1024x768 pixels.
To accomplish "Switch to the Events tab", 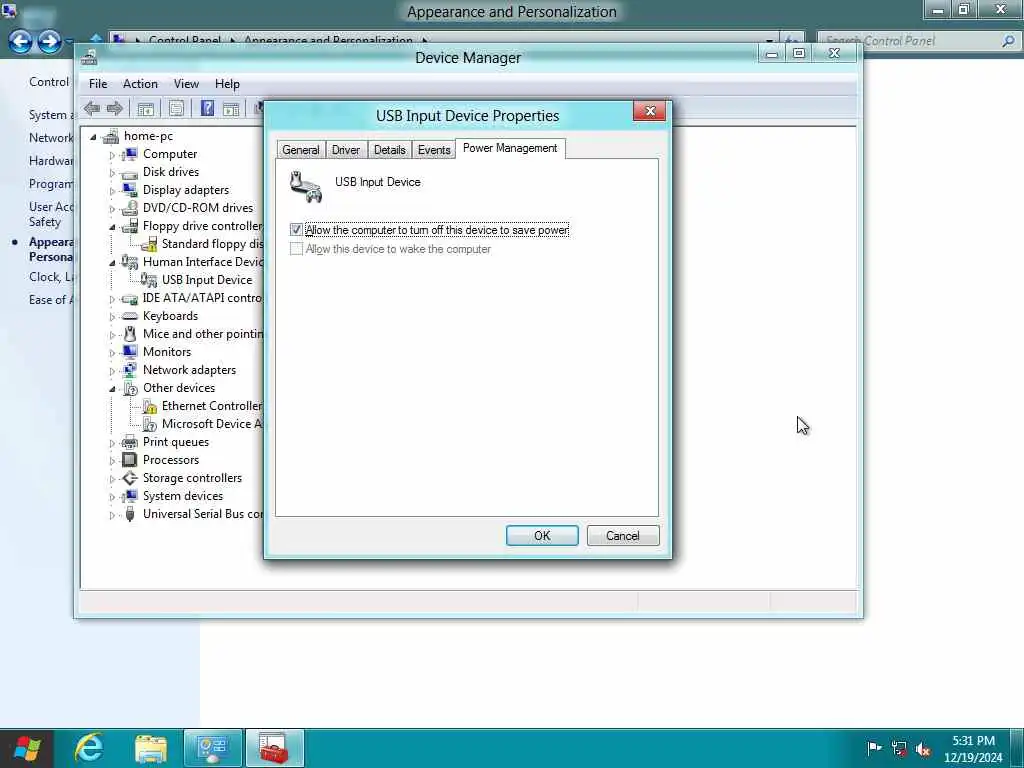I will pos(434,150).
